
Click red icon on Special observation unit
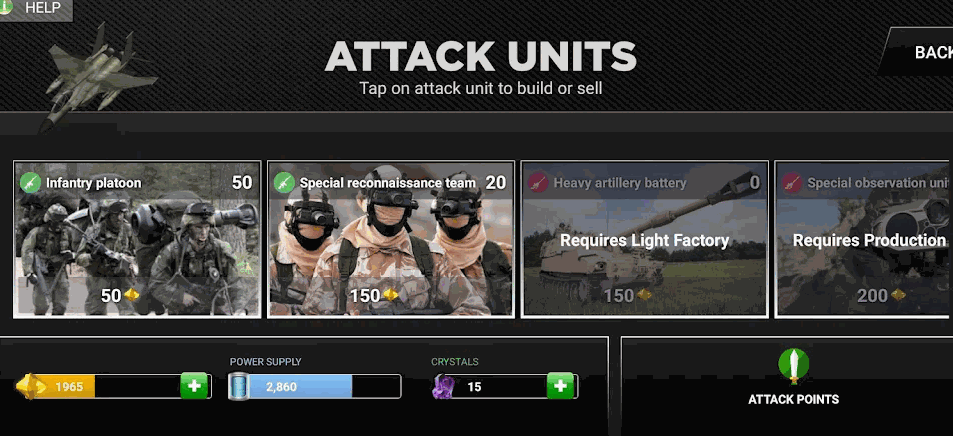coord(791,182)
